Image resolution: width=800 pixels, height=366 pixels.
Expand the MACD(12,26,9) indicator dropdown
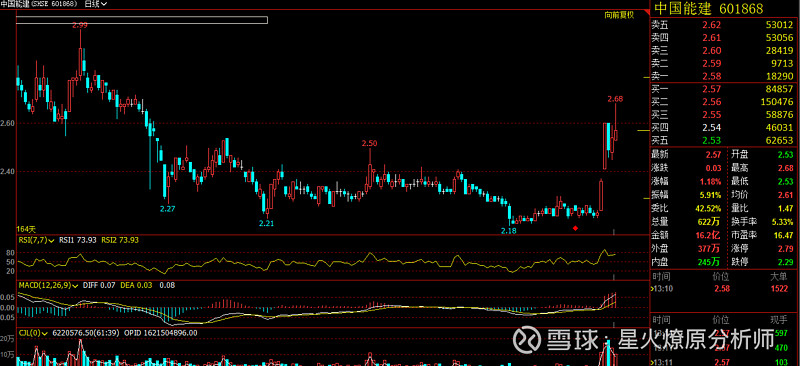tap(47, 285)
